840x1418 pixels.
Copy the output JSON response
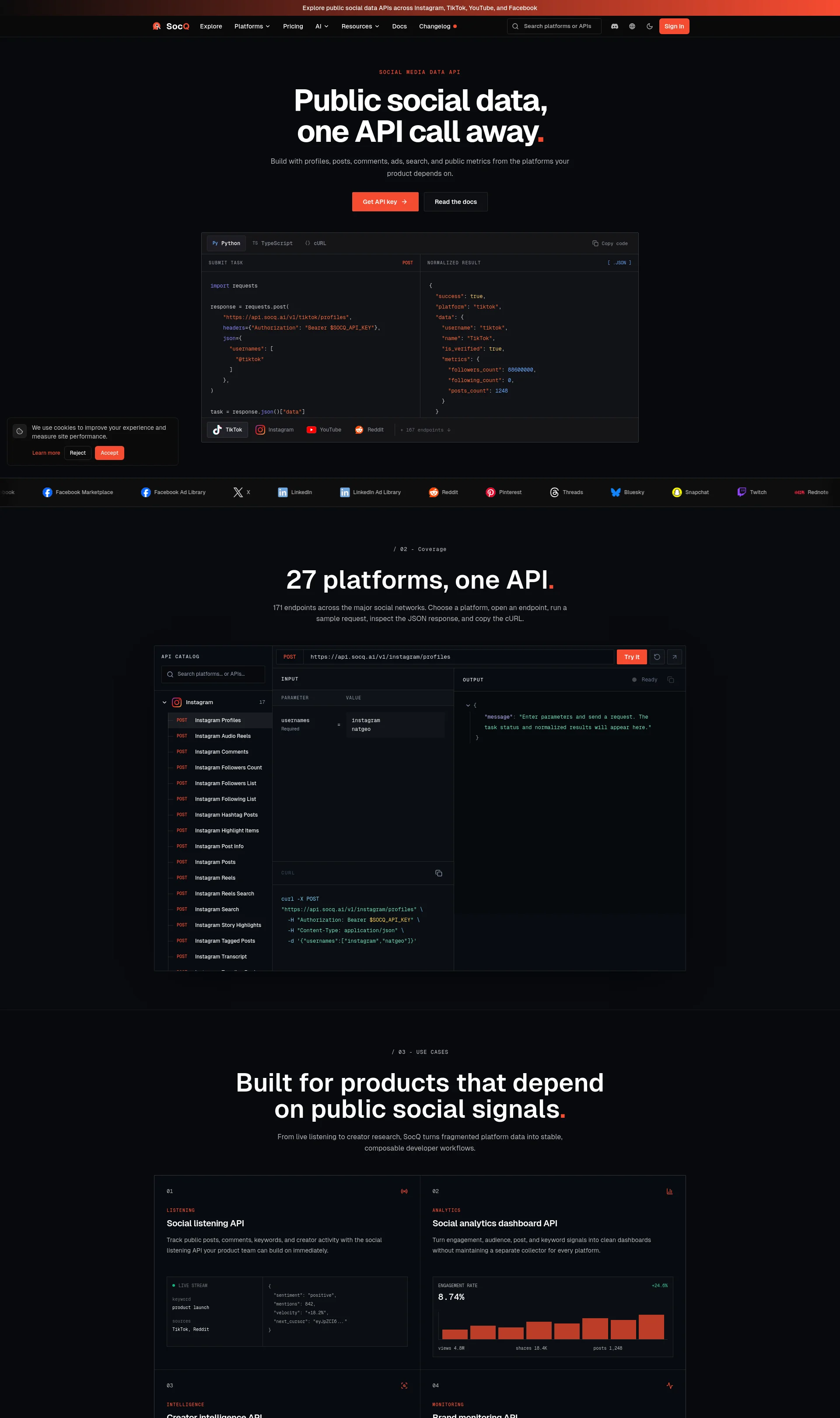coord(671,679)
